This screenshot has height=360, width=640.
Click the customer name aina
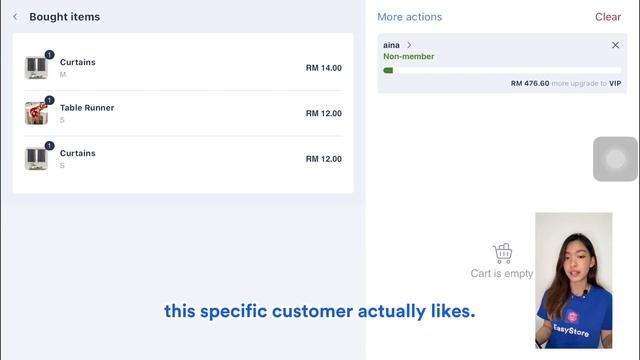391,45
